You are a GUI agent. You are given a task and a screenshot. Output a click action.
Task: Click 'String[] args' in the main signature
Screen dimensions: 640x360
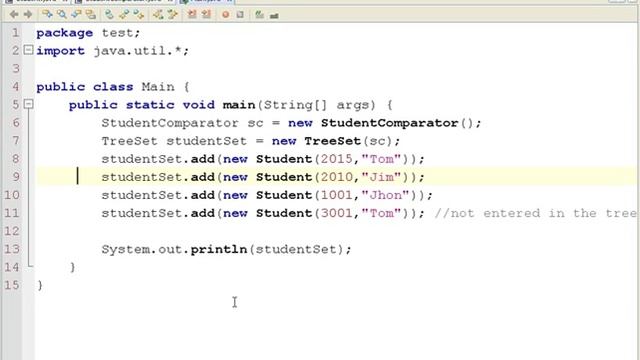coord(320,105)
